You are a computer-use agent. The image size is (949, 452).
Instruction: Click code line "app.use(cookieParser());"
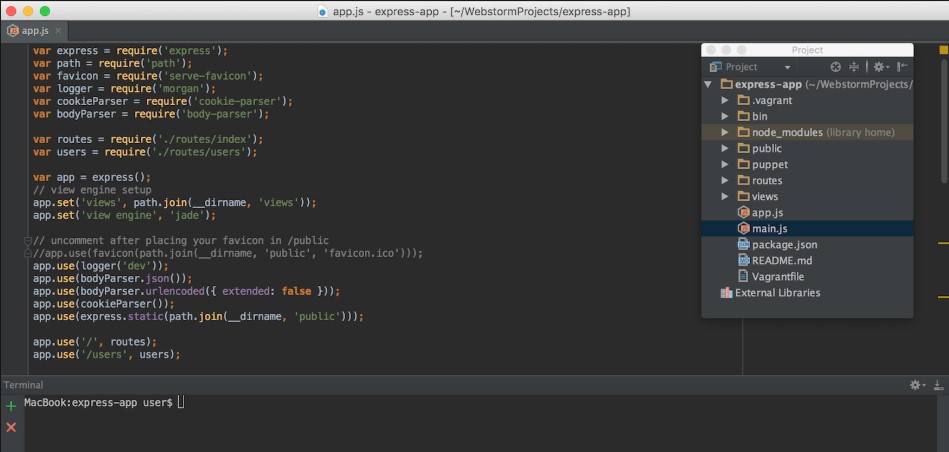(x=103, y=304)
